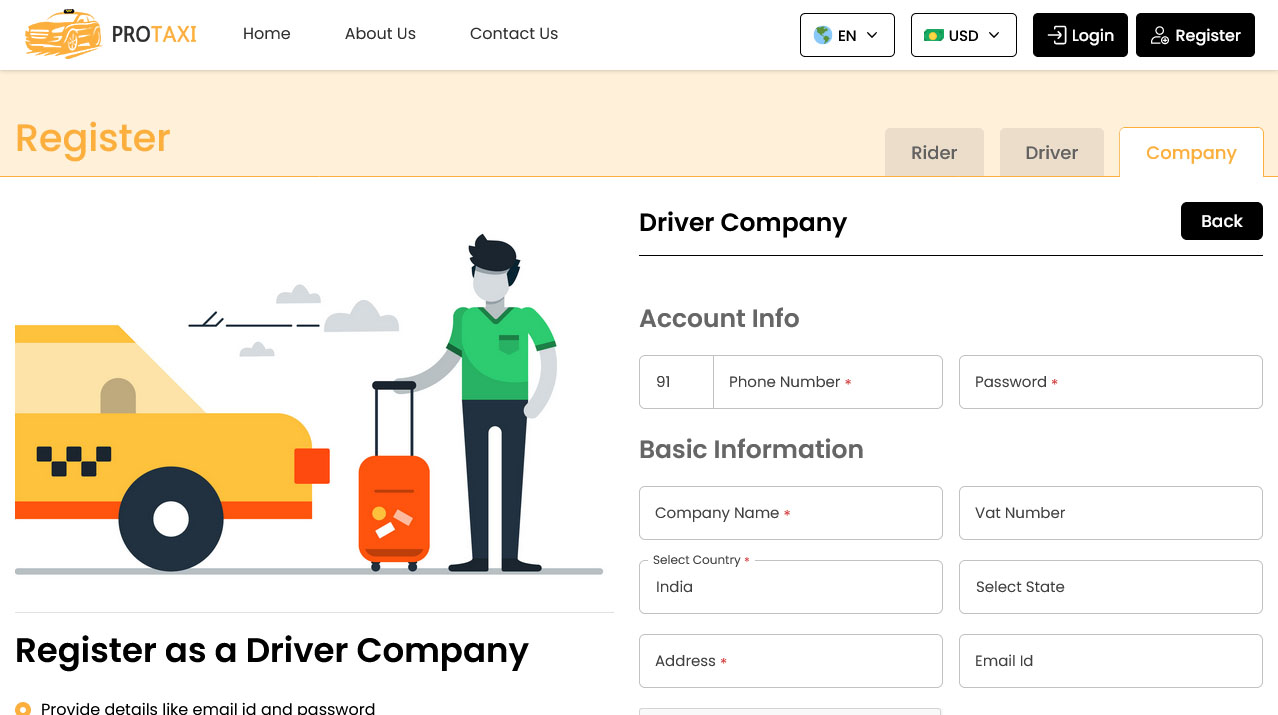Image resolution: width=1278 pixels, height=715 pixels.
Task: Focus the Address field
Action: click(791, 661)
